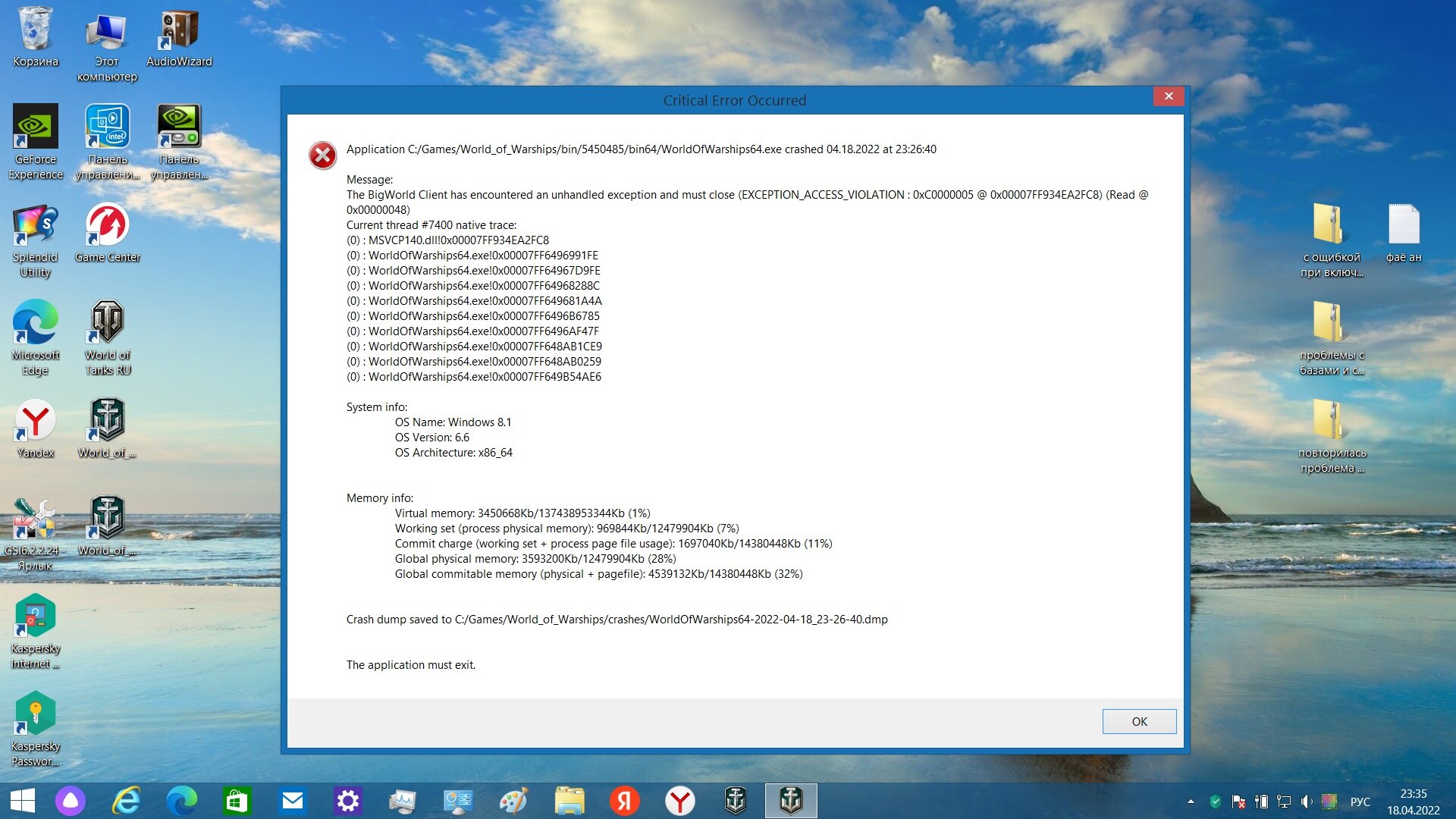
Task: Click the 'Current thread #7400 native trace' line
Action: point(431,225)
